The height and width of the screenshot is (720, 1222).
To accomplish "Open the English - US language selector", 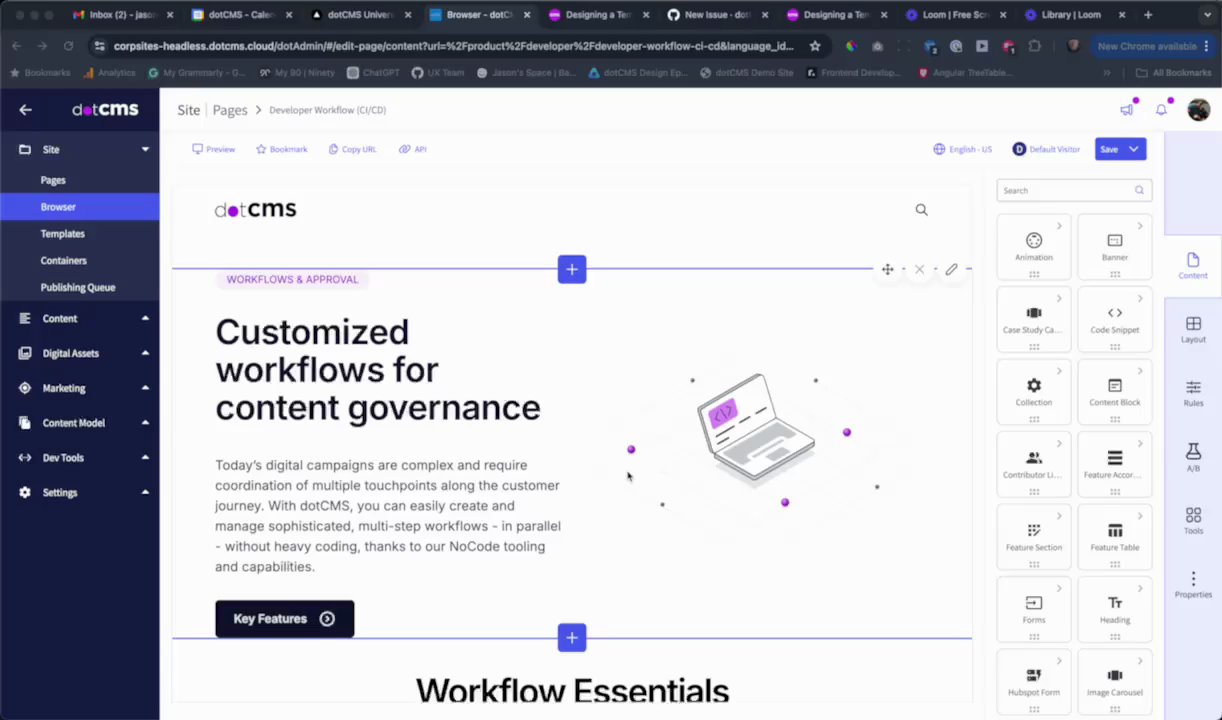I will point(962,149).
